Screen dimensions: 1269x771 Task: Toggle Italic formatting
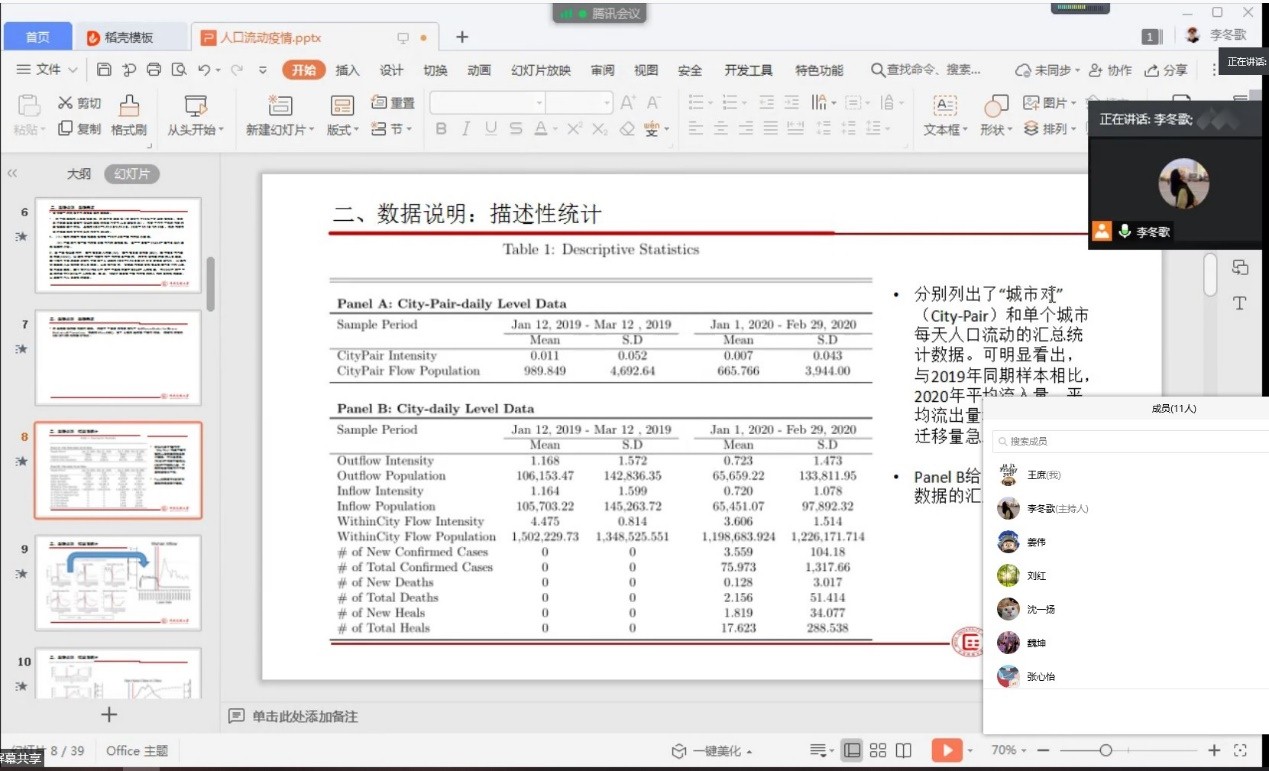click(465, 129)
